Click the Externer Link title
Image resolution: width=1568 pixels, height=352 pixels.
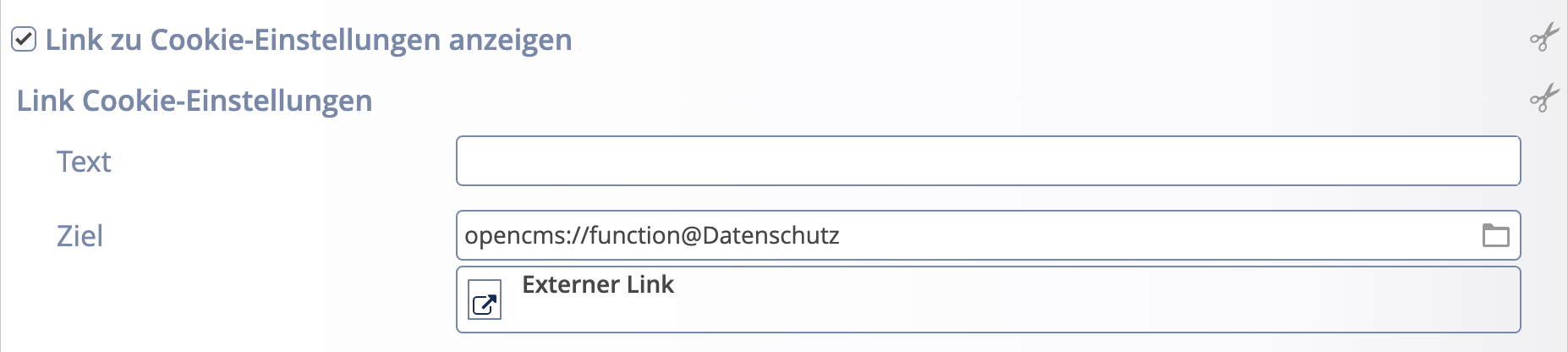click(598, 284)
